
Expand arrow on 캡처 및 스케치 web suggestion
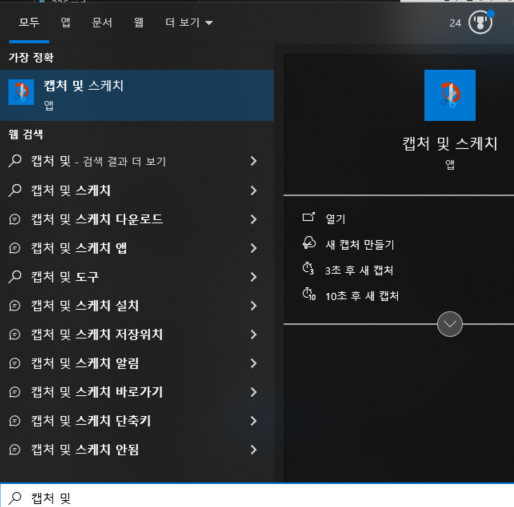(254, 190)
